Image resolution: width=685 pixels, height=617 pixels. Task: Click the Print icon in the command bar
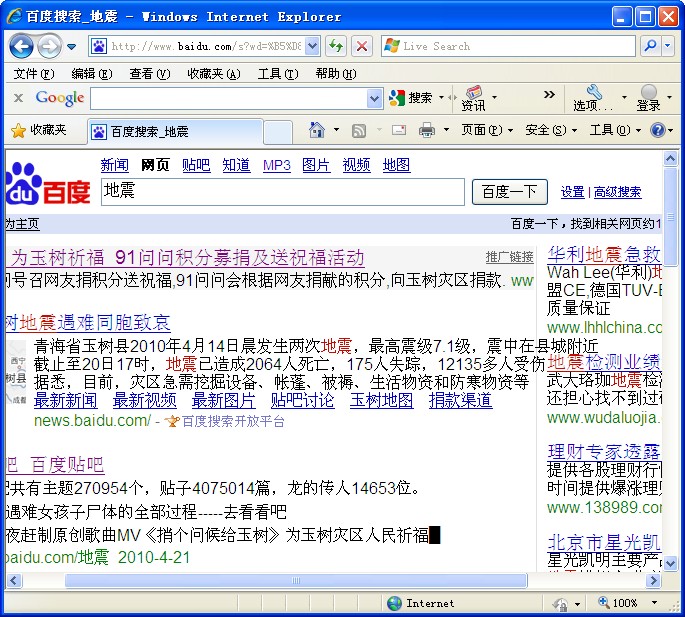point(427,130)
